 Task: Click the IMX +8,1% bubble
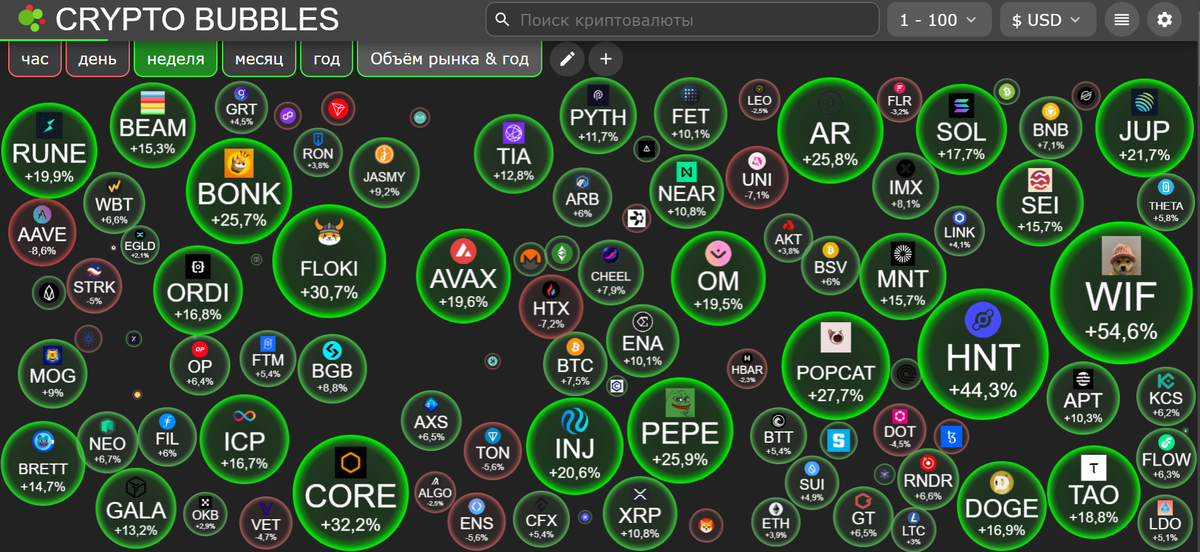pos(906,186)
